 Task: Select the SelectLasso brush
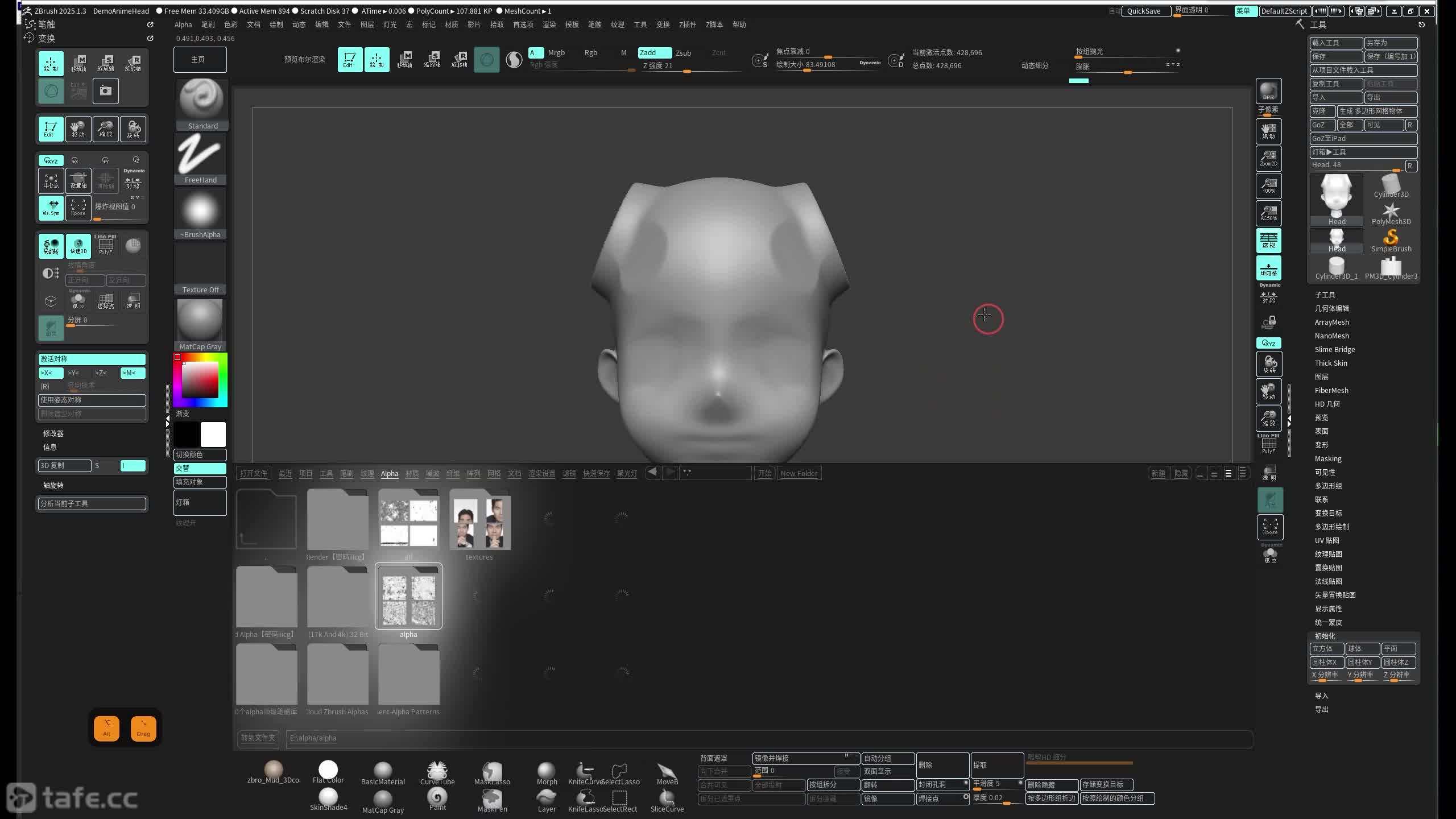[x=620, y=773]
